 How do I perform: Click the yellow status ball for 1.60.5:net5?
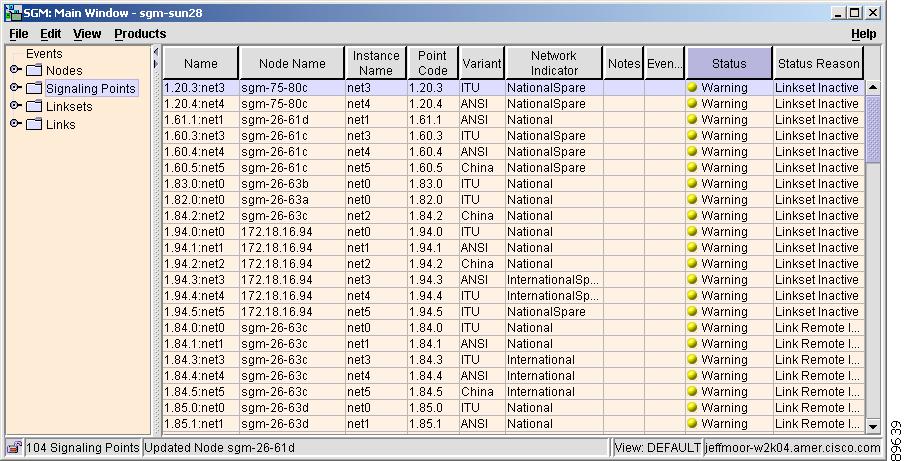692,168
